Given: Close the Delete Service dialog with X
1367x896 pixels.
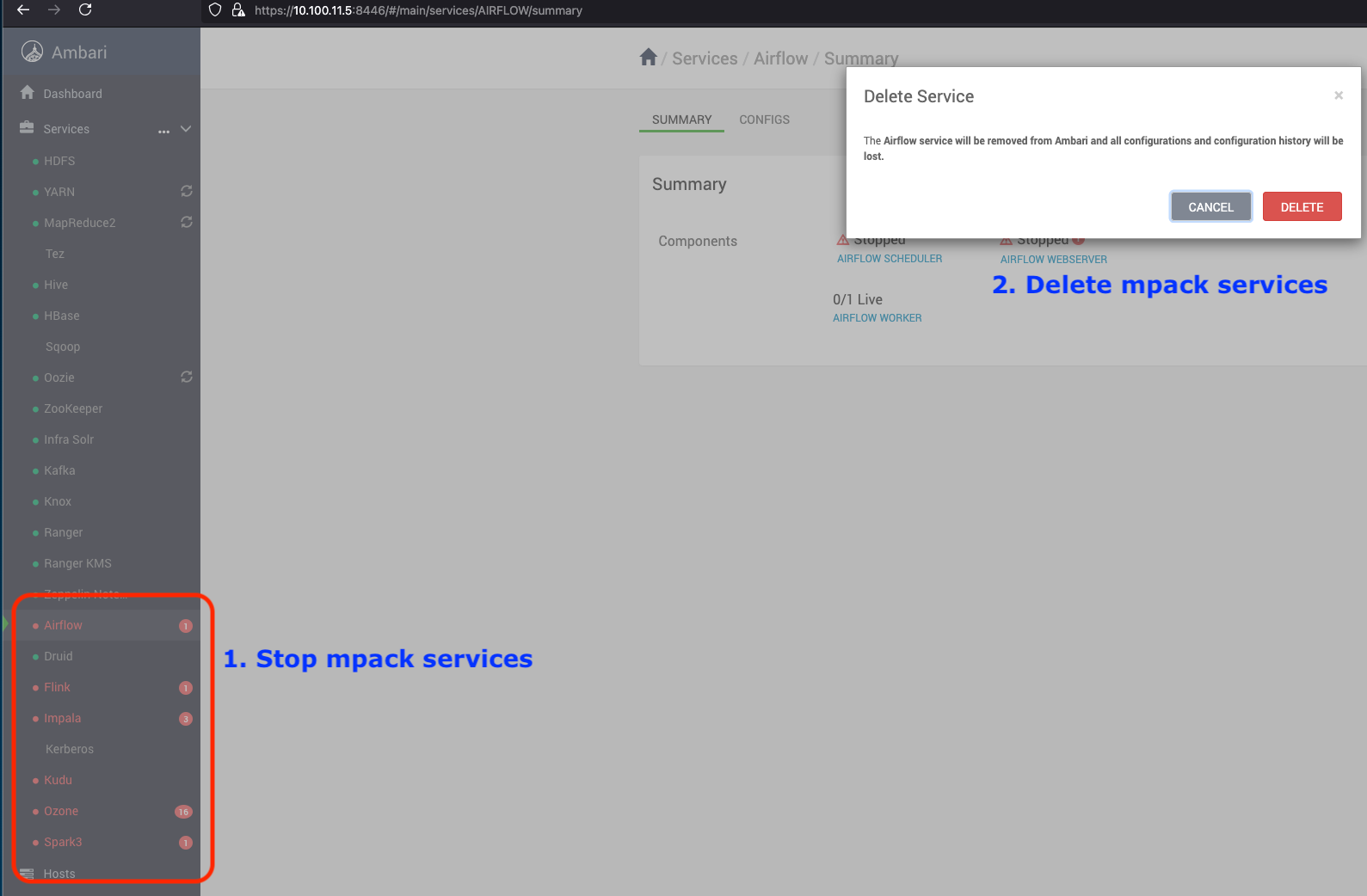Looking at the screenshot, I should tap(1339, 95).
